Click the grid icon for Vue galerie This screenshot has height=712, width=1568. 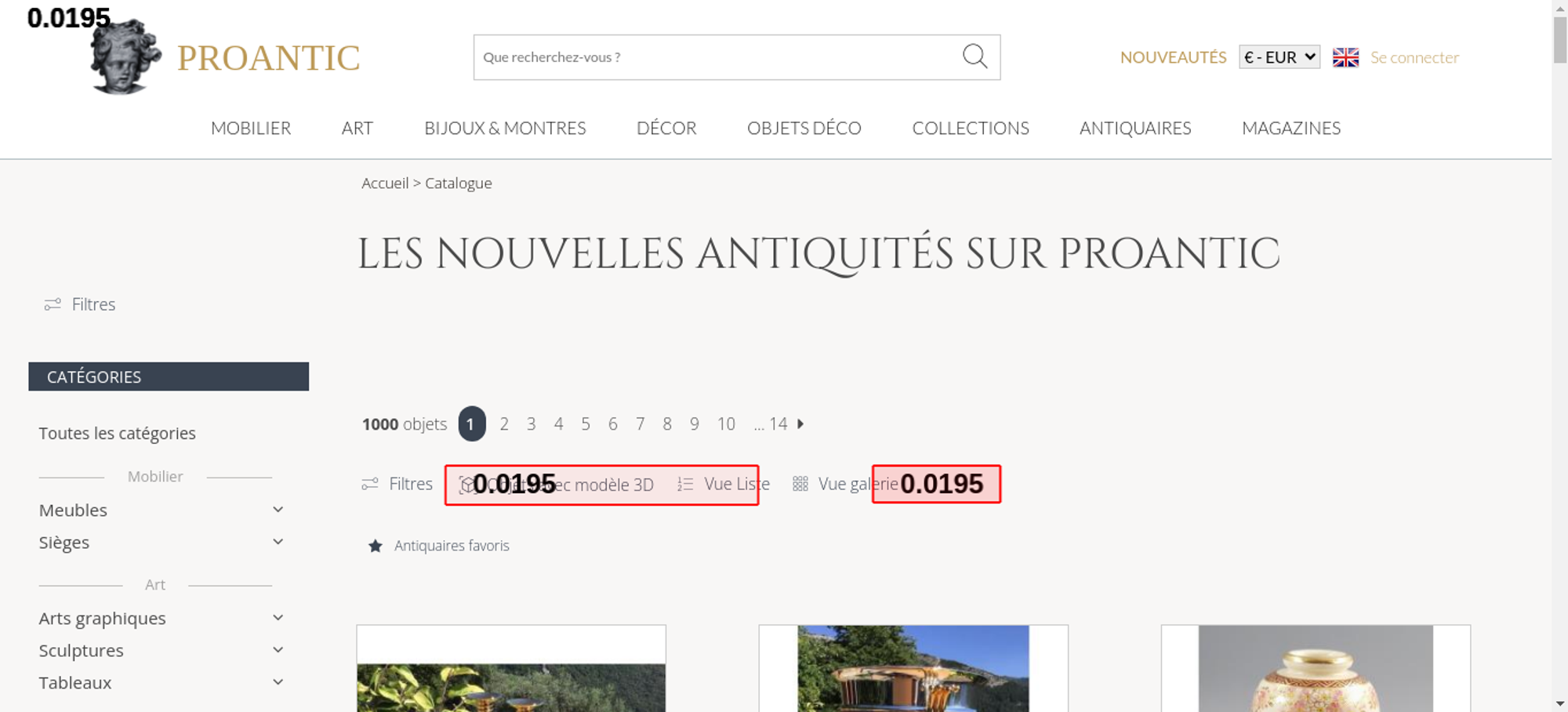pyautogui.click(x=800, y=485)
